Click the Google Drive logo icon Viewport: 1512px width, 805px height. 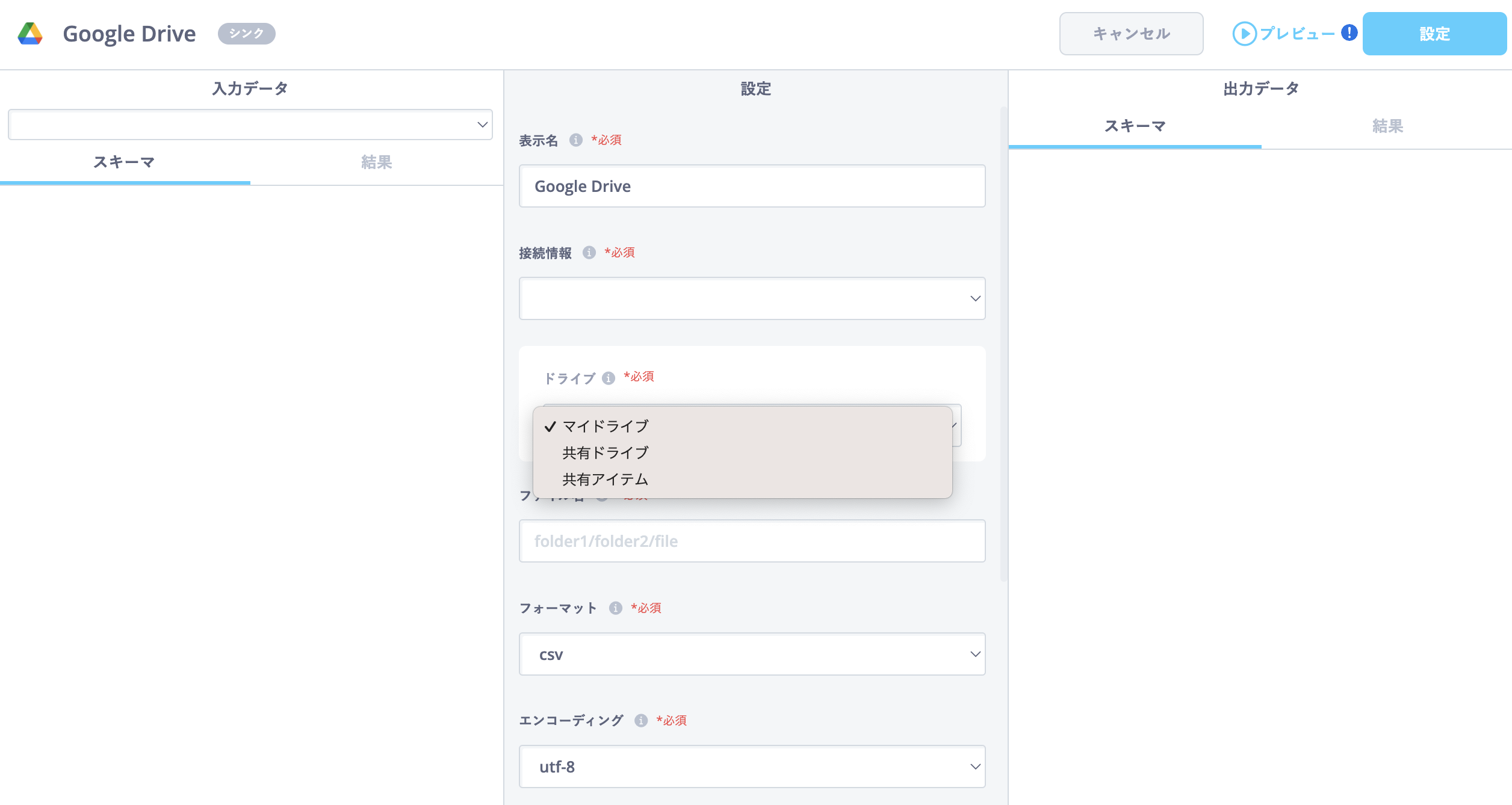click(x=30, y=34)
